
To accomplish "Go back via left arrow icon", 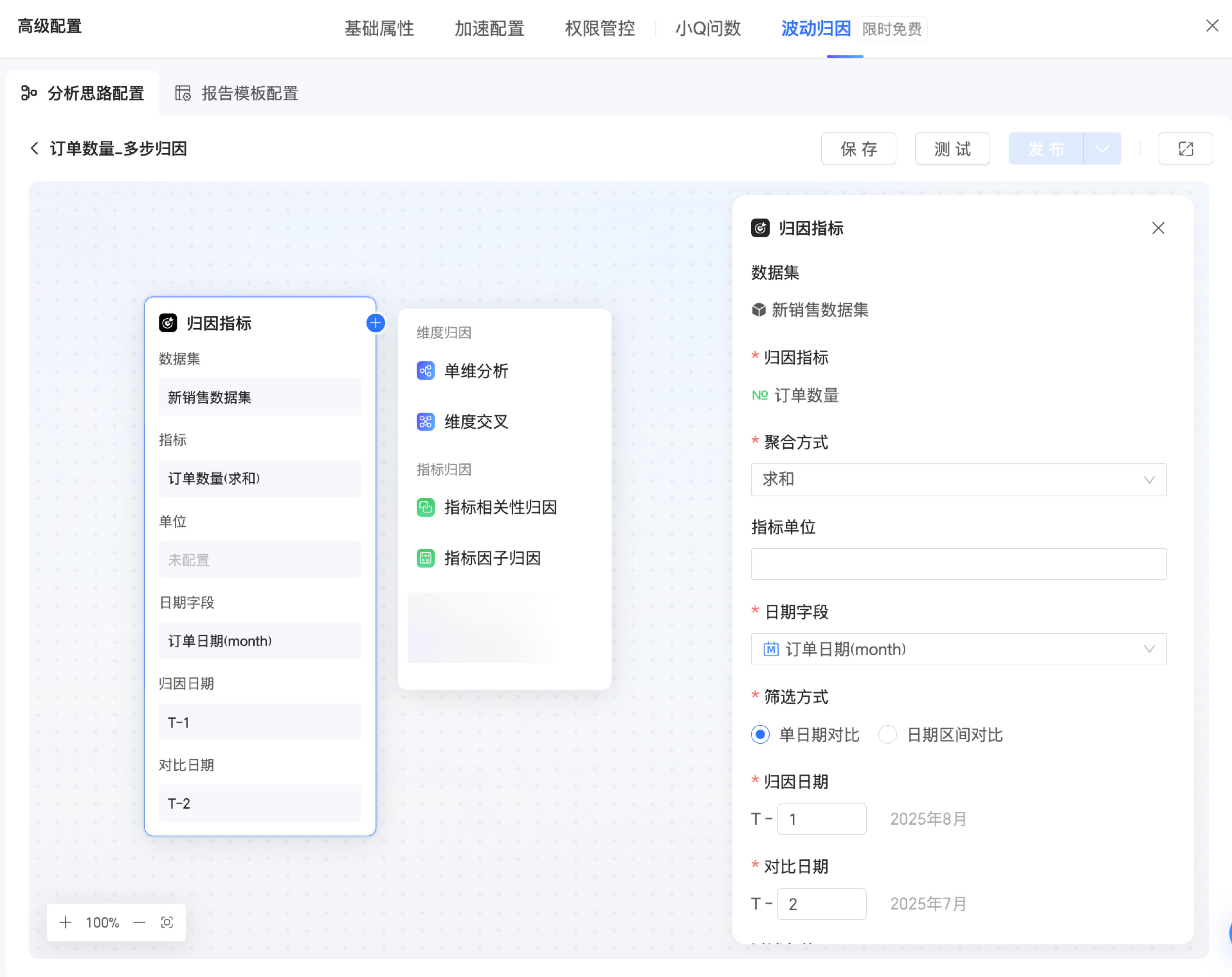I will (34, 148).
